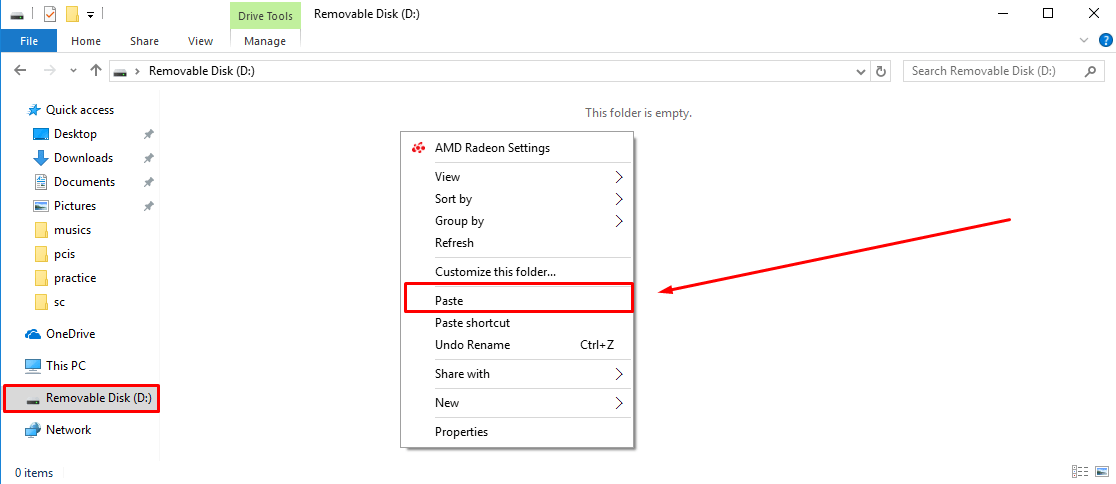
Task: Switch to large icons view in status bar
Action: pyautogui.click(x=1101, y=472)
